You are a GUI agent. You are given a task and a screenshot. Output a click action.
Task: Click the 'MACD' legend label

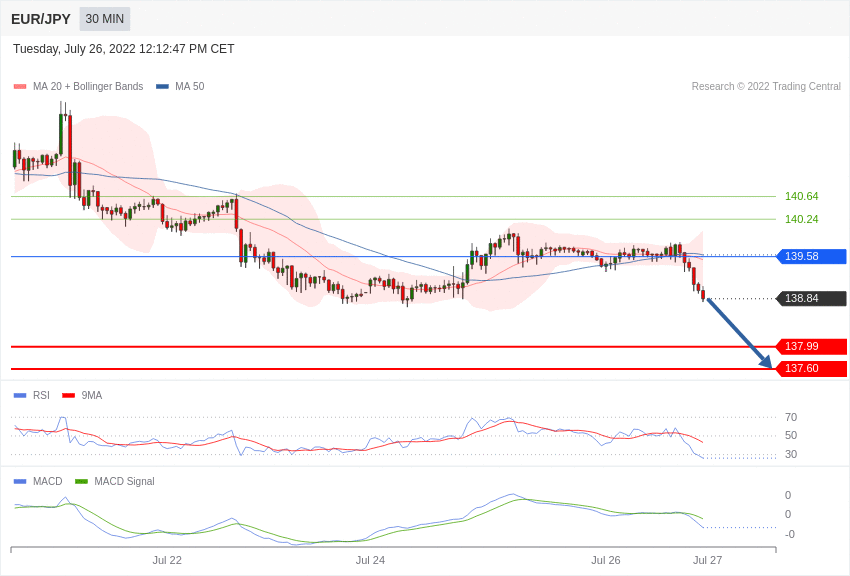click(47, 481)
